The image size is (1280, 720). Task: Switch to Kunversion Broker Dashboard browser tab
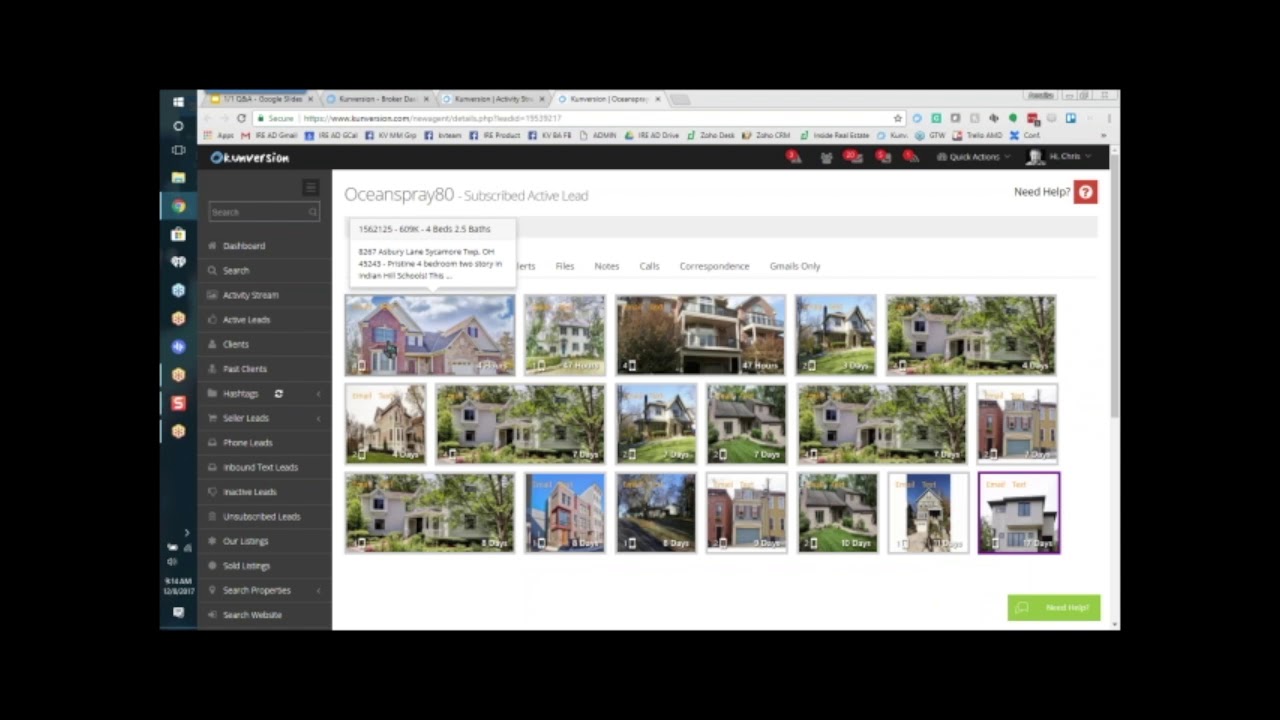377,99
